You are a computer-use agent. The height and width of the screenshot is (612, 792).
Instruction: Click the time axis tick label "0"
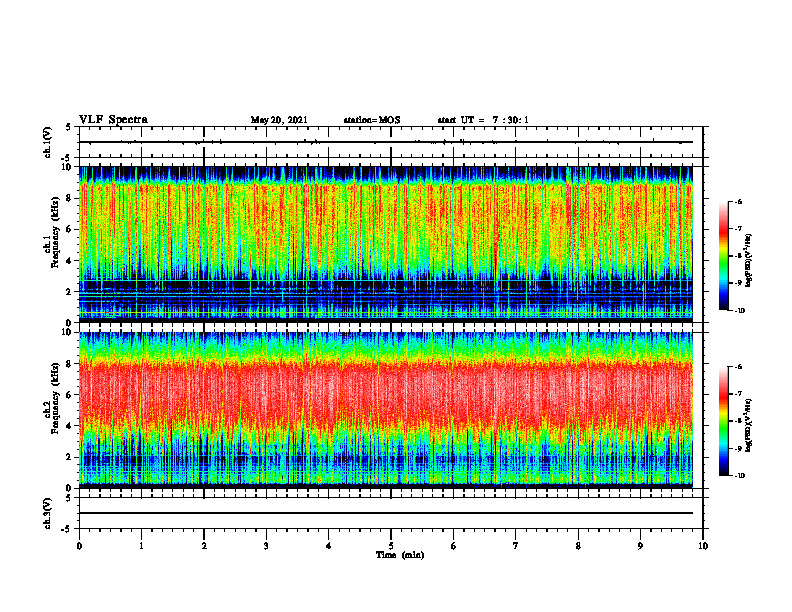(x=79, y=546)
